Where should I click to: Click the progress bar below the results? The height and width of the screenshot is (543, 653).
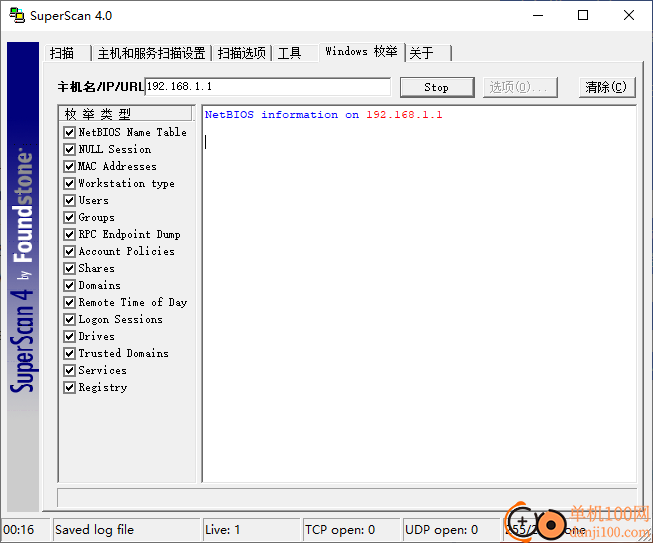coord(347,498)
